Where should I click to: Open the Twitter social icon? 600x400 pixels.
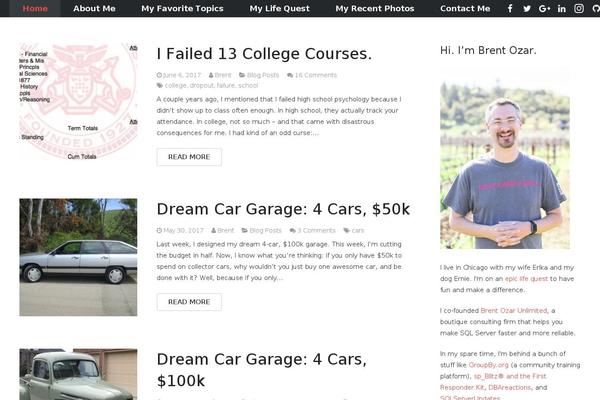click(527, 8)
